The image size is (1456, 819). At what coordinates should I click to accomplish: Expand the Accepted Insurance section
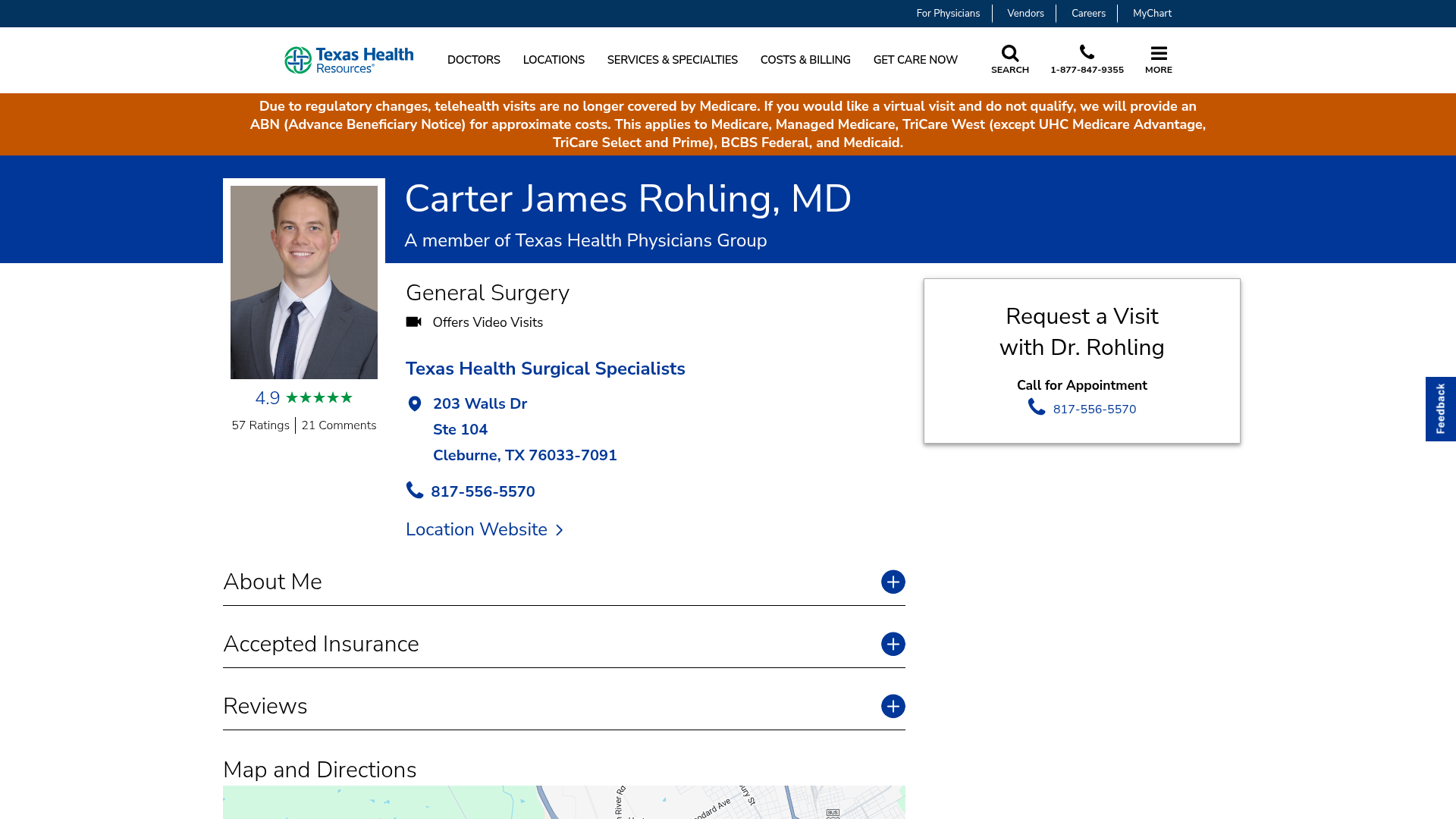coord(893,644)
